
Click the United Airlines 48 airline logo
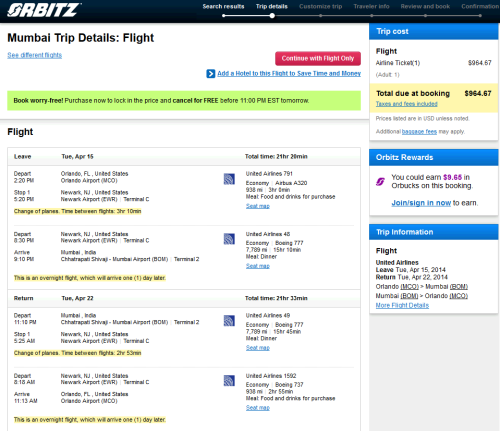(229, 239)
